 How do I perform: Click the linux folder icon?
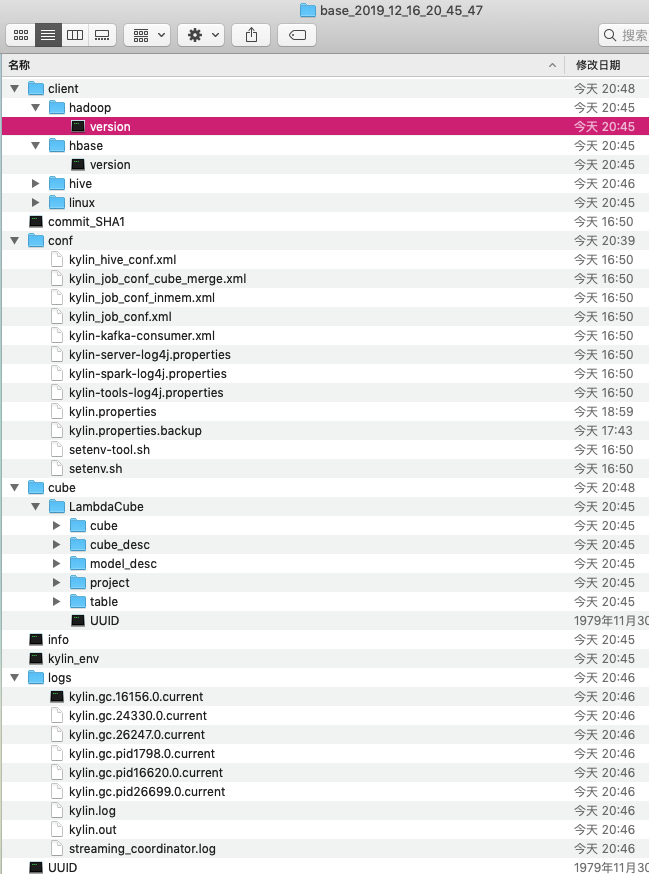[x=57, y=202]
